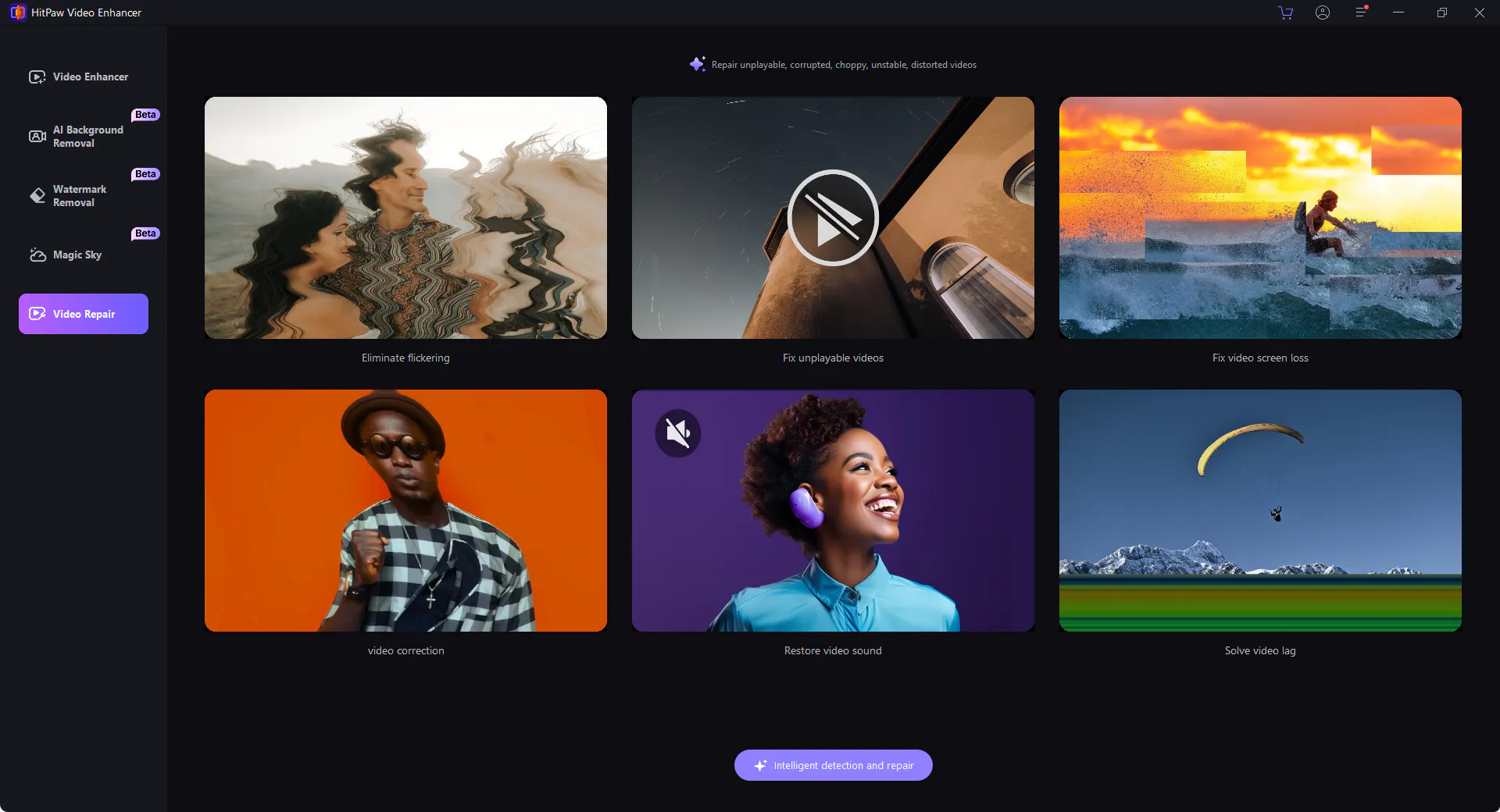Switch to Magic Sky section
The image size is (1500, 812).
coord(84,255)
